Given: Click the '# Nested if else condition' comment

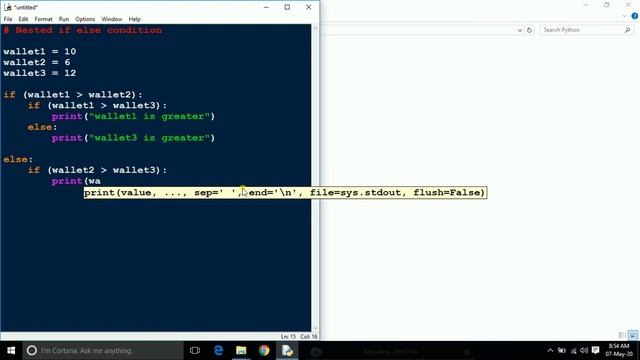Looking at the screenshot, I should pos(83,30).
